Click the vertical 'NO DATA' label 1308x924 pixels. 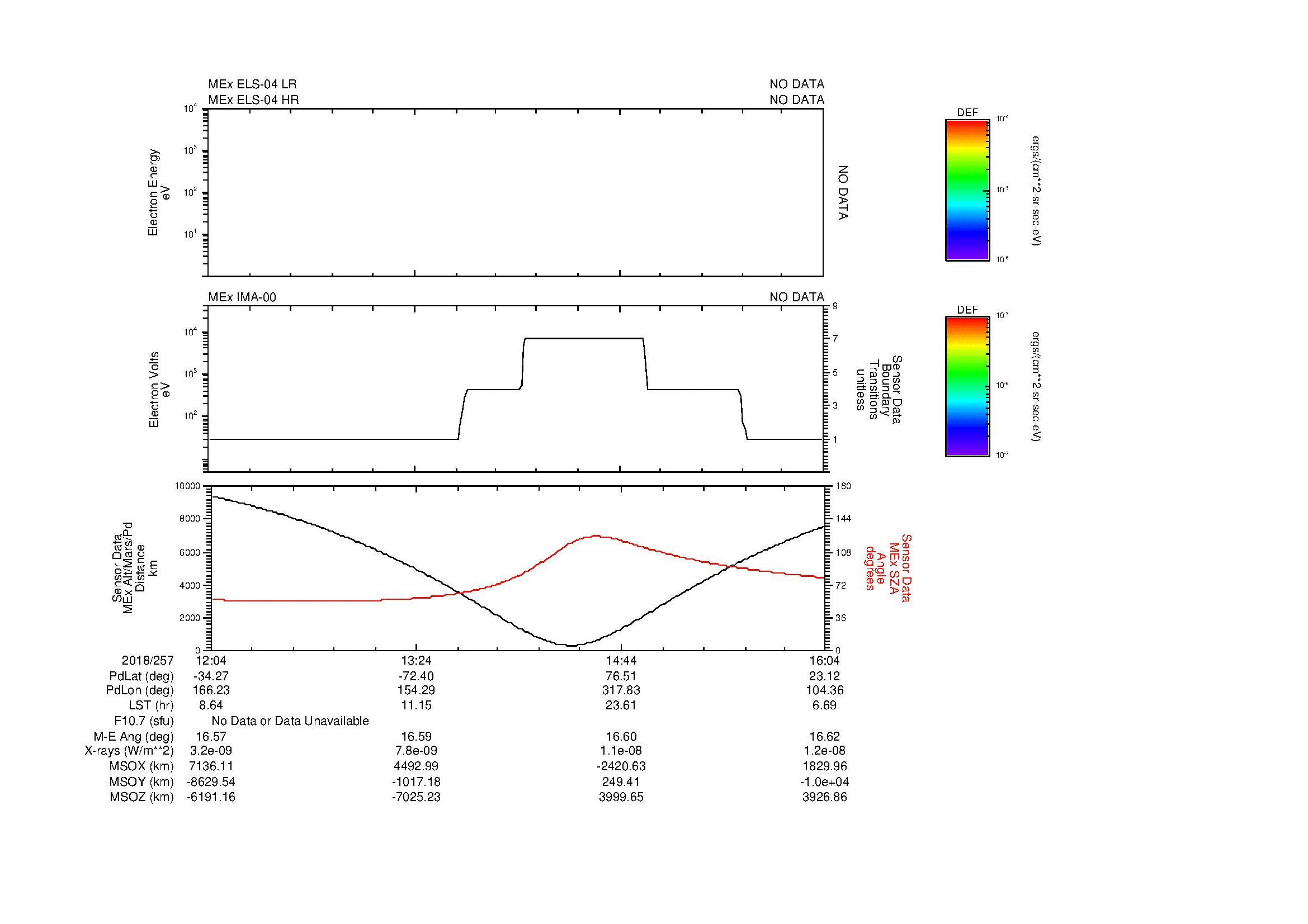(x=843, y=192)
